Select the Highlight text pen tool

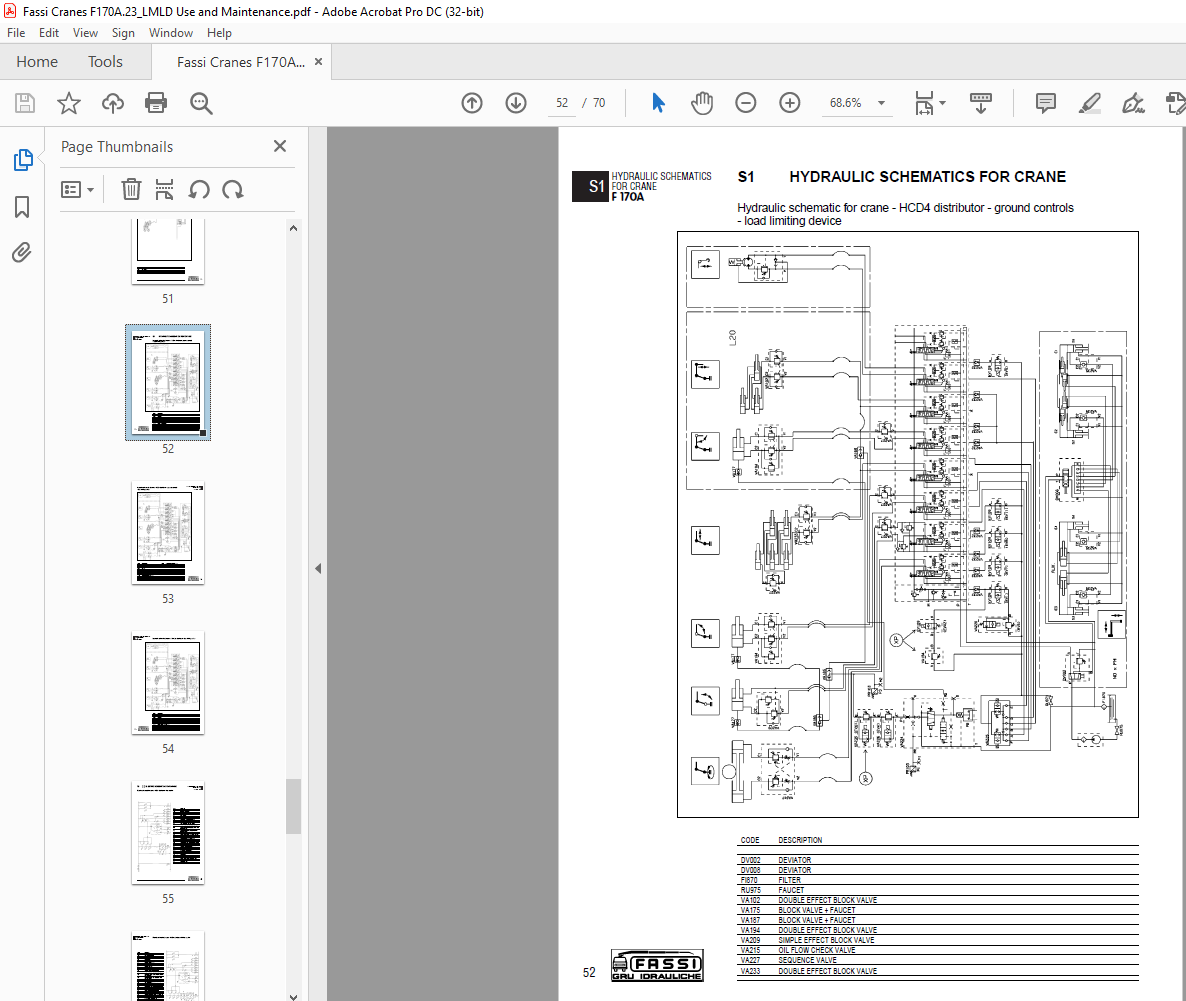[1089, 103]
